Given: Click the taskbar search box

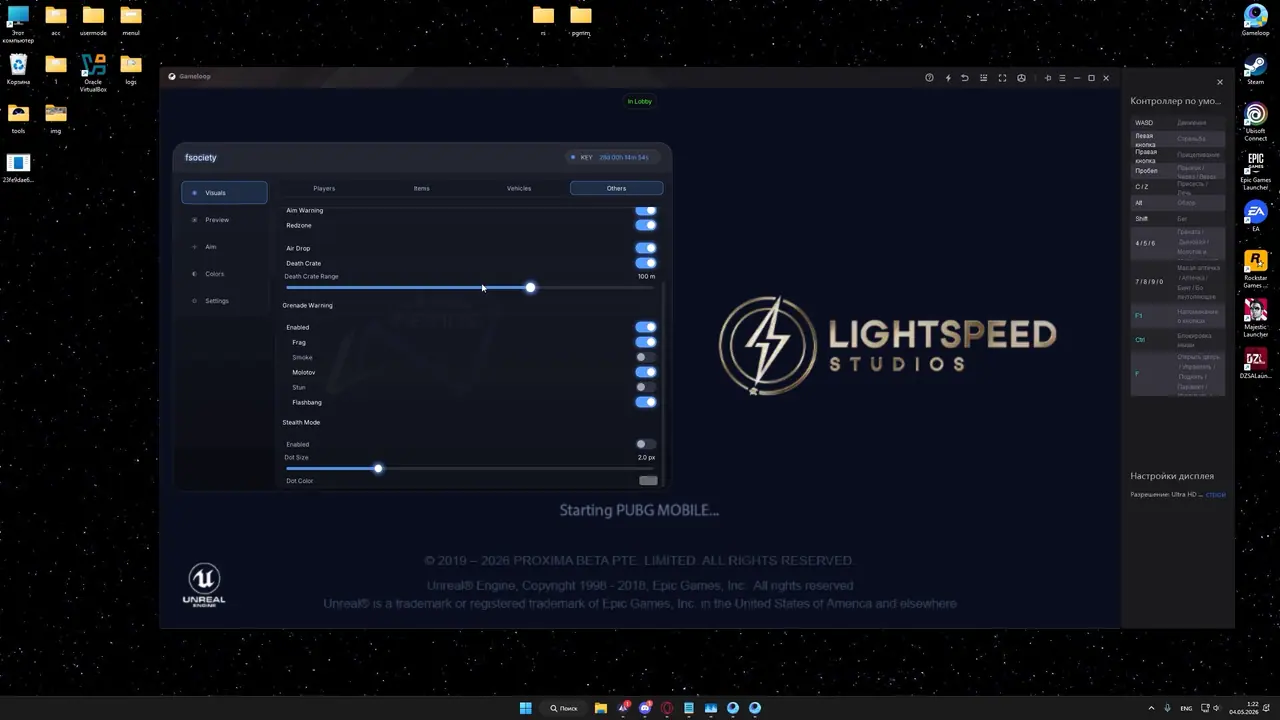Looking at the screenshot, I should click(x=564, y=708).
